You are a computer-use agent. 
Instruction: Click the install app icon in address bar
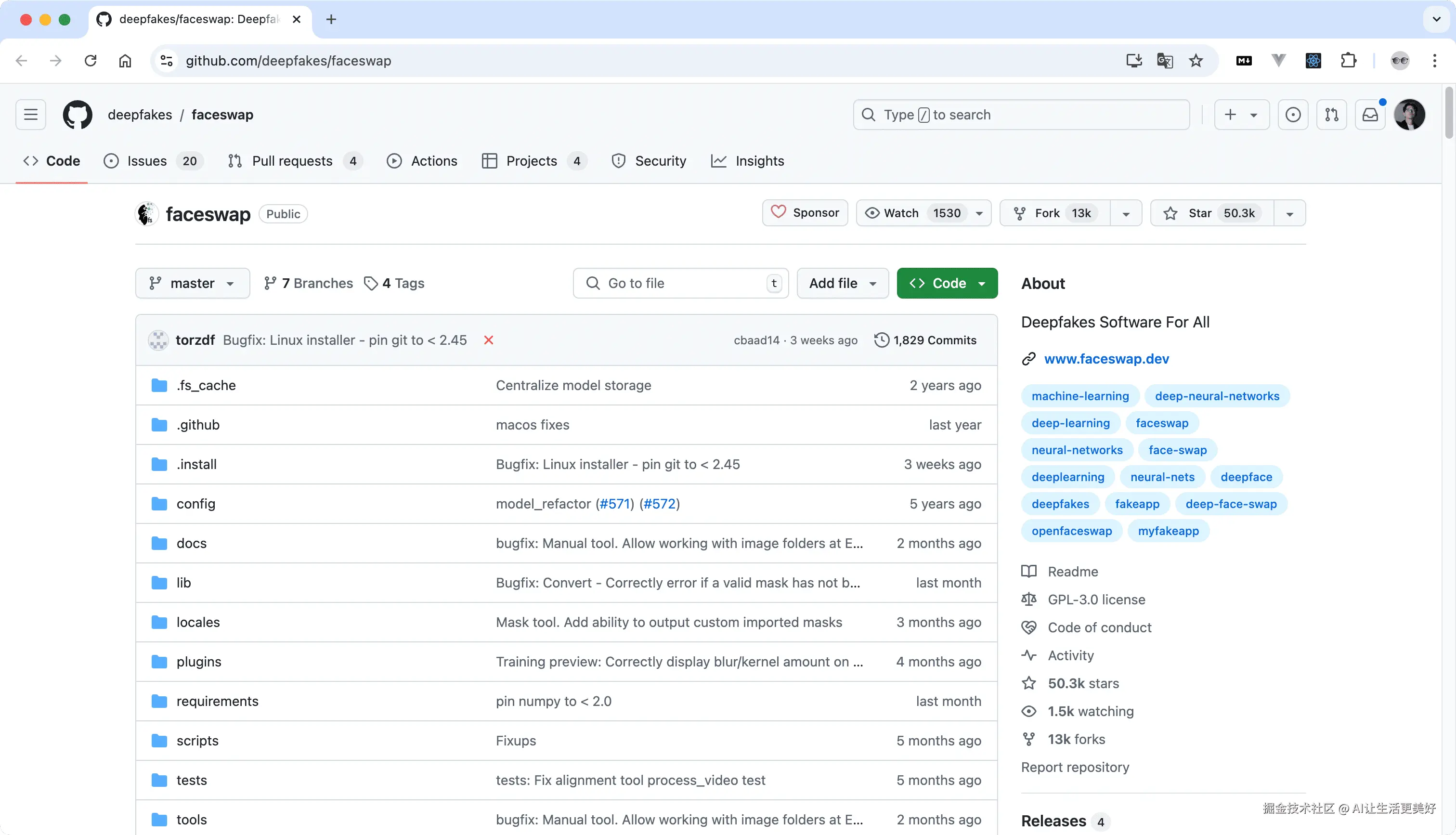[1134, 61]
